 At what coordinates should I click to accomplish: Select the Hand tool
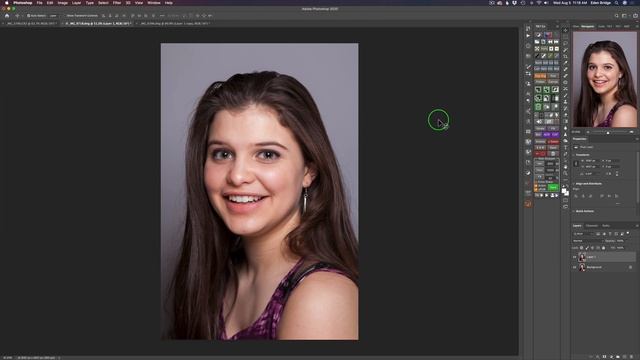tap(565, 167)
